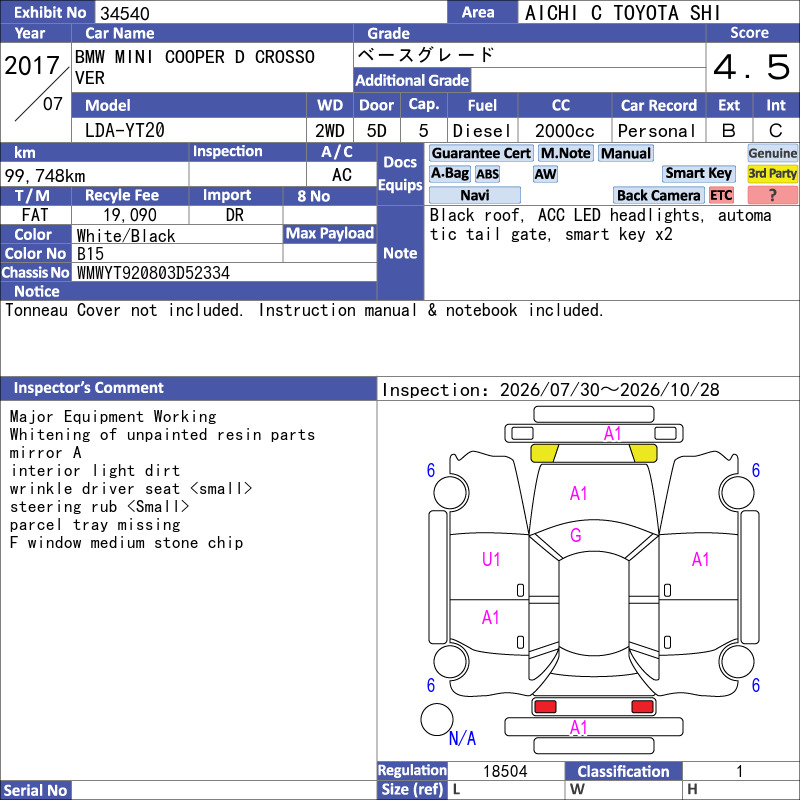Click the AW equipment badge
800x800 pixels.
(x=545, y=174)
